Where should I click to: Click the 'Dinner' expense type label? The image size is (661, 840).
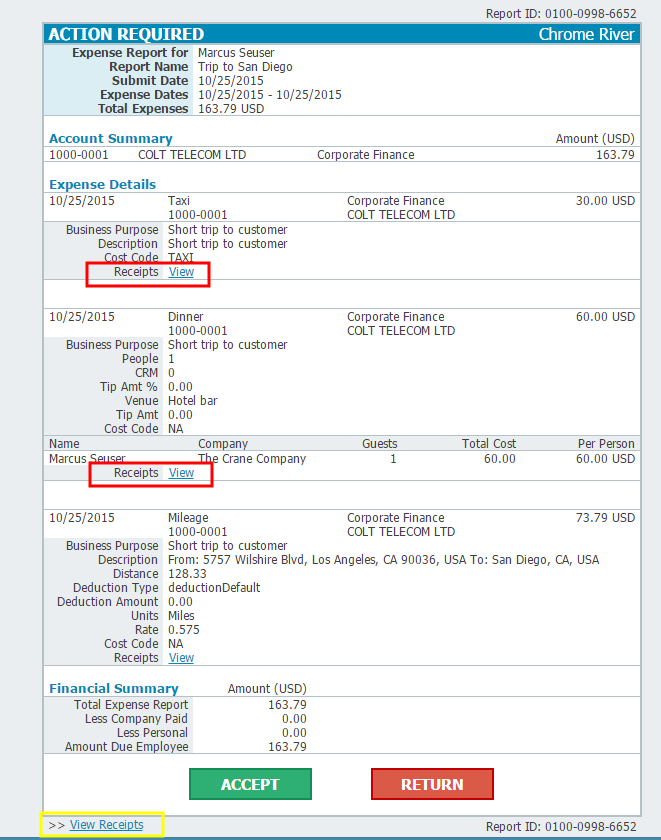coord(186,317)
